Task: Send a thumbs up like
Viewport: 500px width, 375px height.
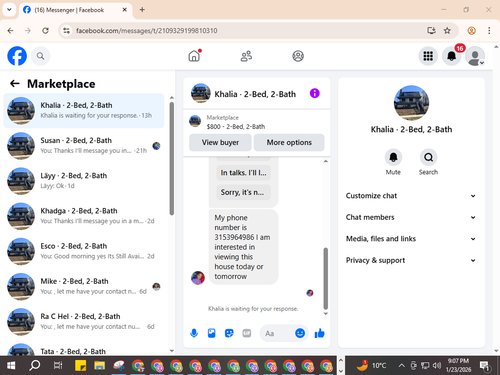Action: [319, 333]
